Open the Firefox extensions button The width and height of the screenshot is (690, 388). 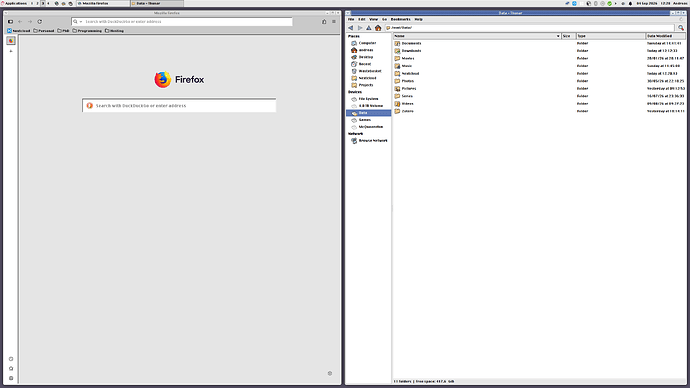tap(324, 22)
